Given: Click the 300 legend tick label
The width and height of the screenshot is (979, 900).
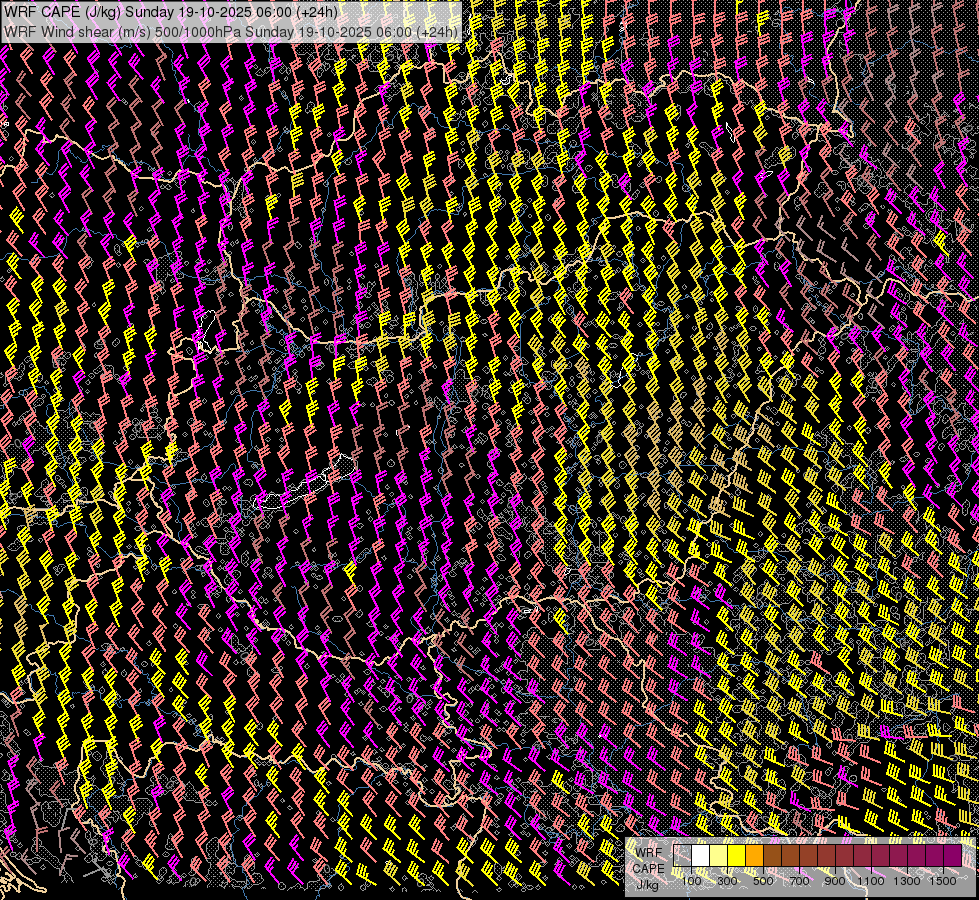Looking at the screenshot, I should click(727, 881).
